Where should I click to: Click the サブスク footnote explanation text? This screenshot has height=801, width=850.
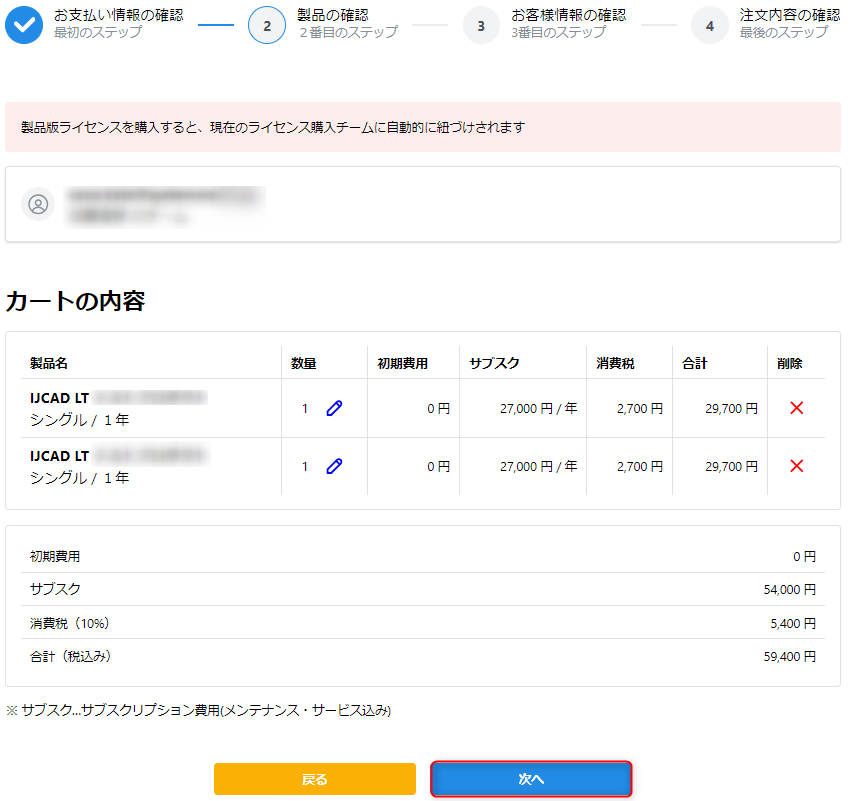(x=198, y=710)
